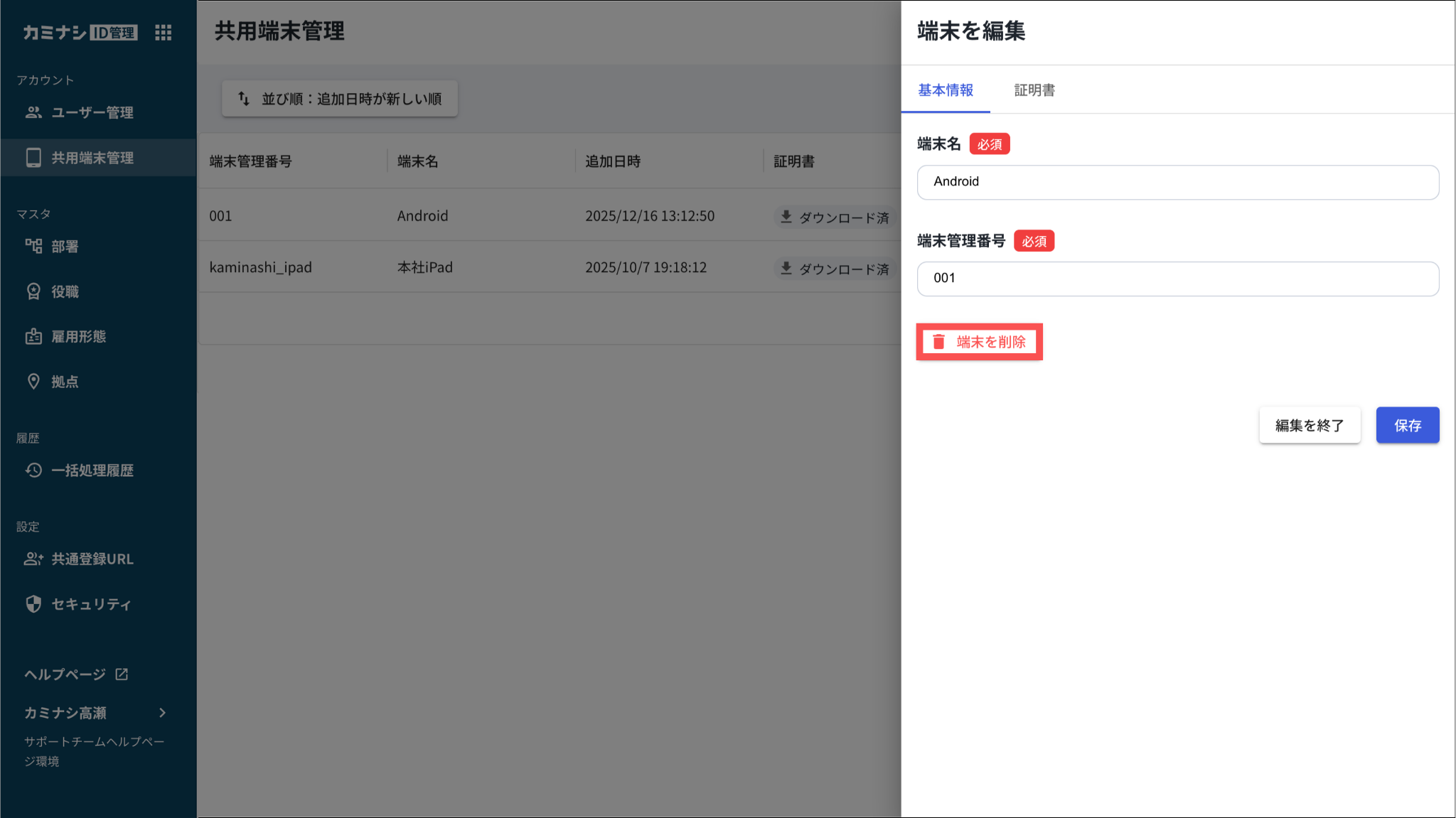This screenshot has height=818, width=1456.
Task: Click the 役職 badge icon
Action: (x=33, y=291)
